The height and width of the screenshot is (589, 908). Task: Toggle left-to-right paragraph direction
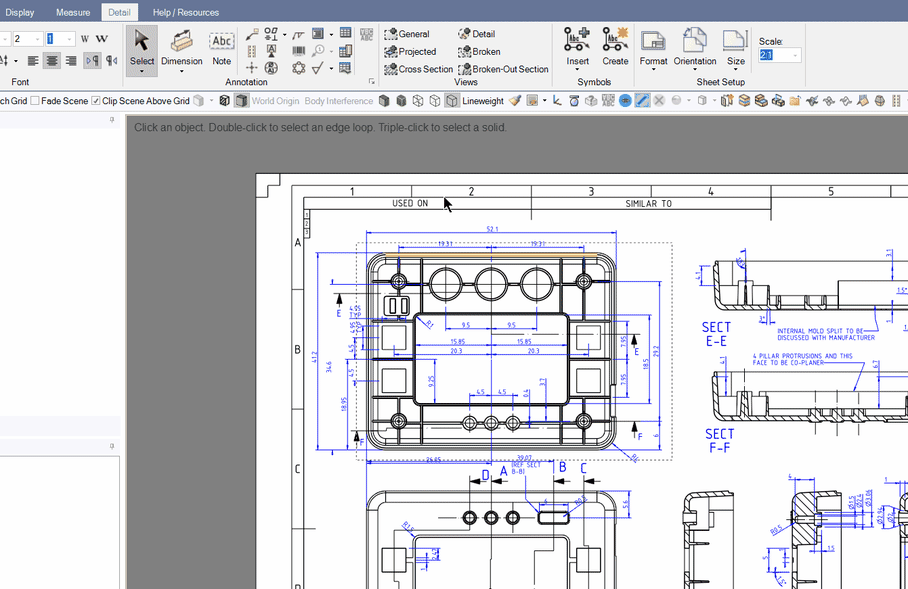point(92,60)
